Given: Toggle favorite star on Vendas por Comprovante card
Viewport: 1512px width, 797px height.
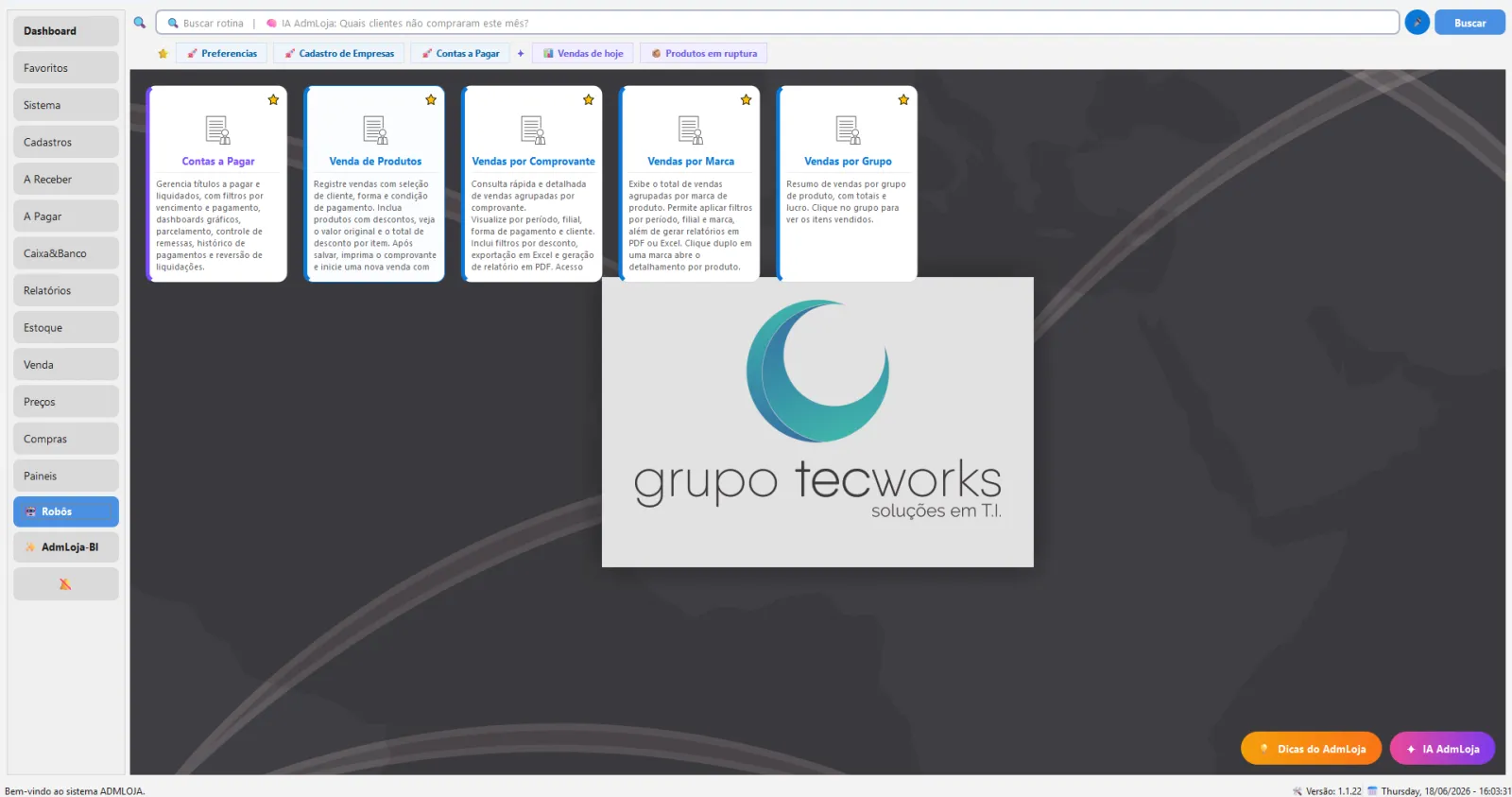Looking at the screenshot, I should tap(589, 99).
